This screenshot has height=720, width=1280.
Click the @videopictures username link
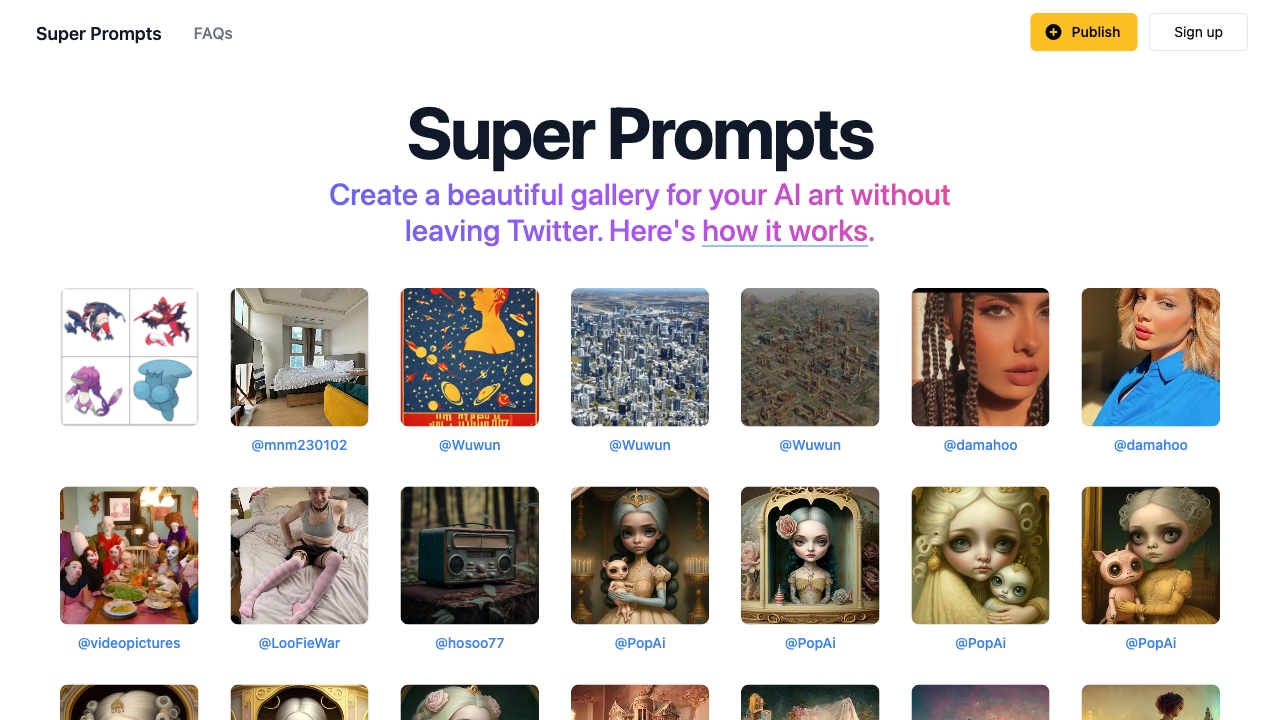(x=128, y=643)
